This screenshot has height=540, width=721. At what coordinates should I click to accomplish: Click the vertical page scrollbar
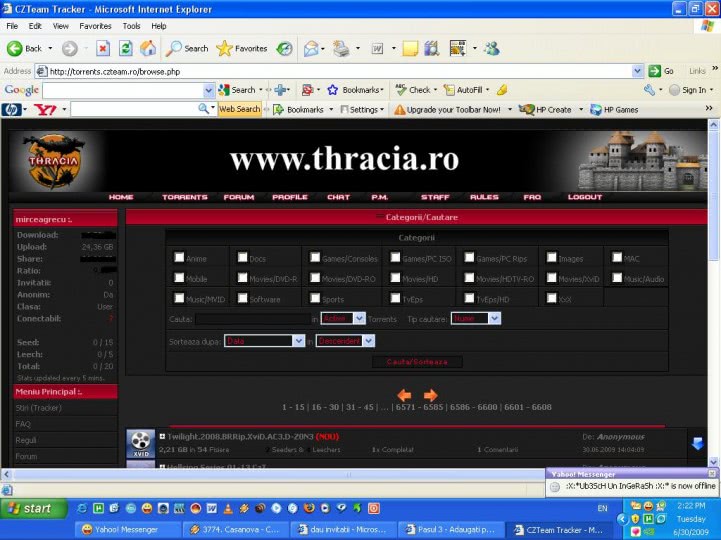click(713, 300)
